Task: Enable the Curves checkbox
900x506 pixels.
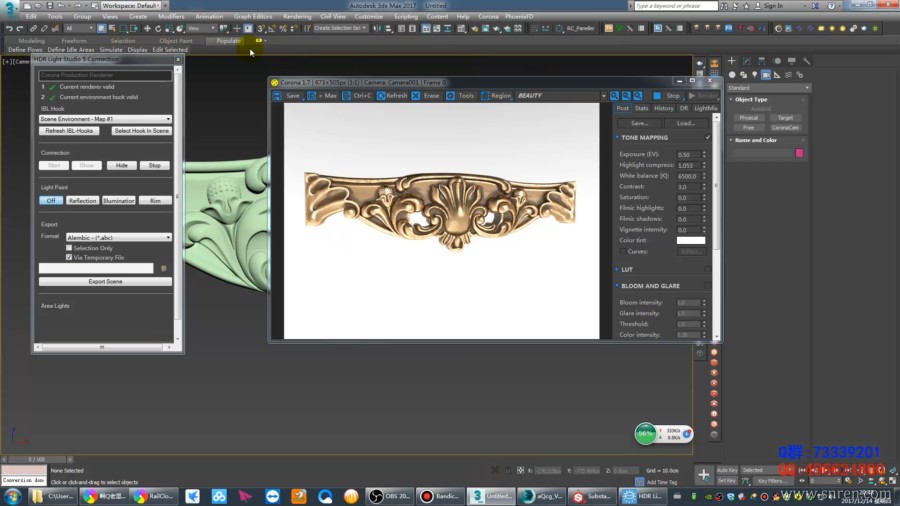Action: (x=623, y=251)
